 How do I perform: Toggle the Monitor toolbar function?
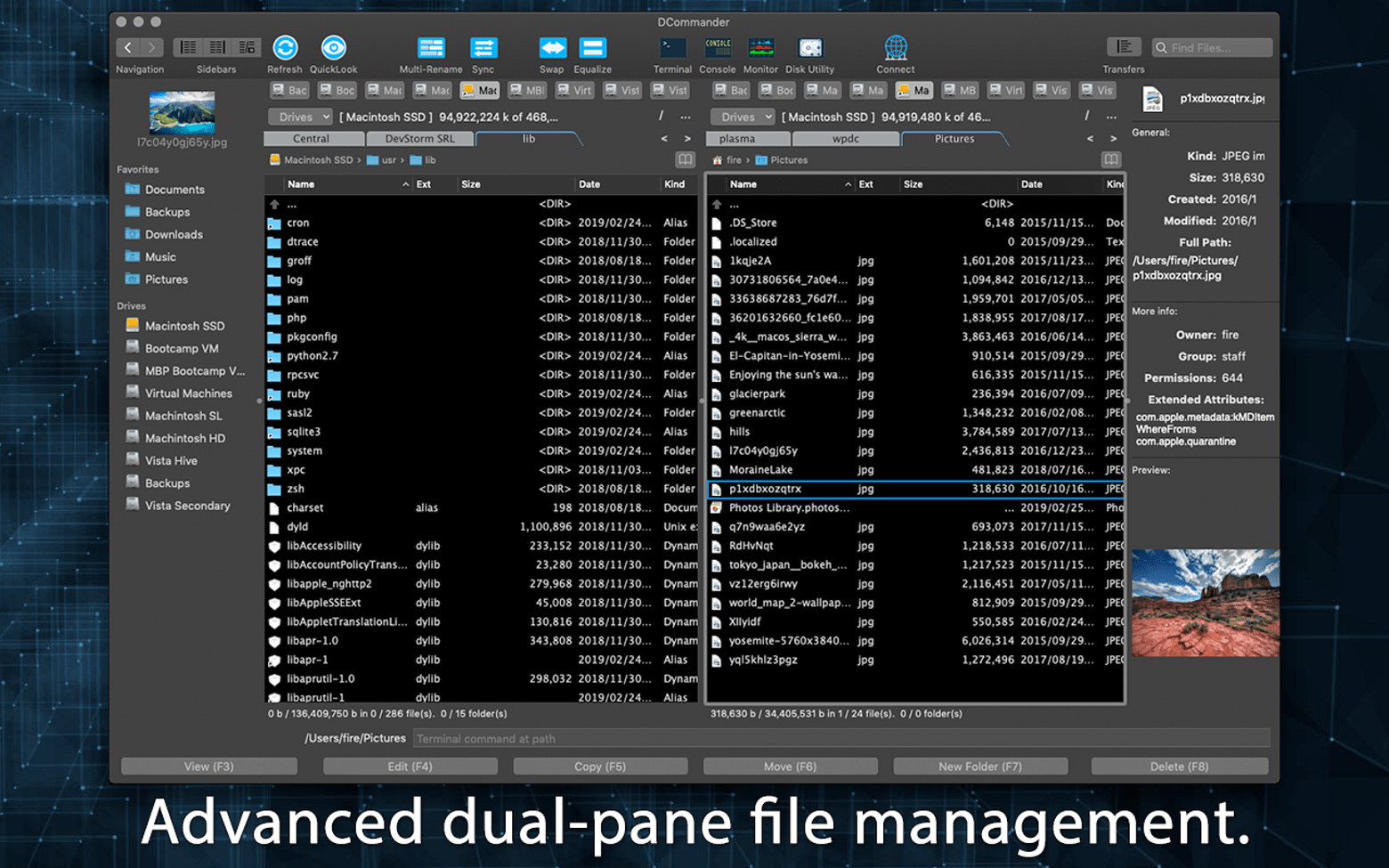(x=760, y=47)
